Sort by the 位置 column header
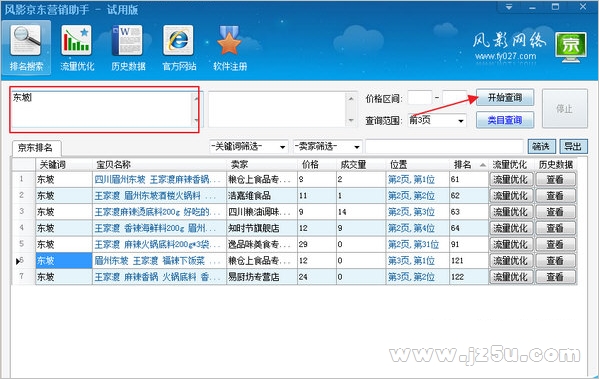This screenshot has width=599, height=379. 418,165
